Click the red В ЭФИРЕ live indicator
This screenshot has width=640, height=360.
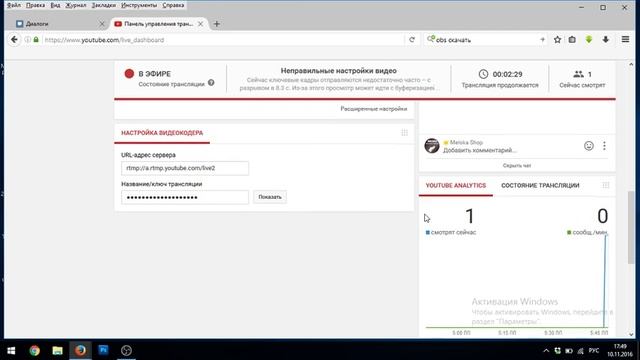129,73
